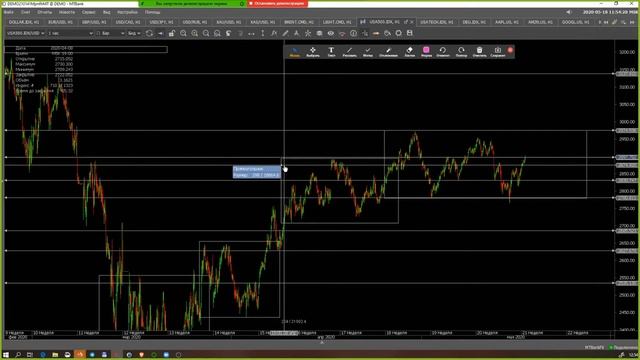Choose the Eraser annotation tool

point(409,52)
